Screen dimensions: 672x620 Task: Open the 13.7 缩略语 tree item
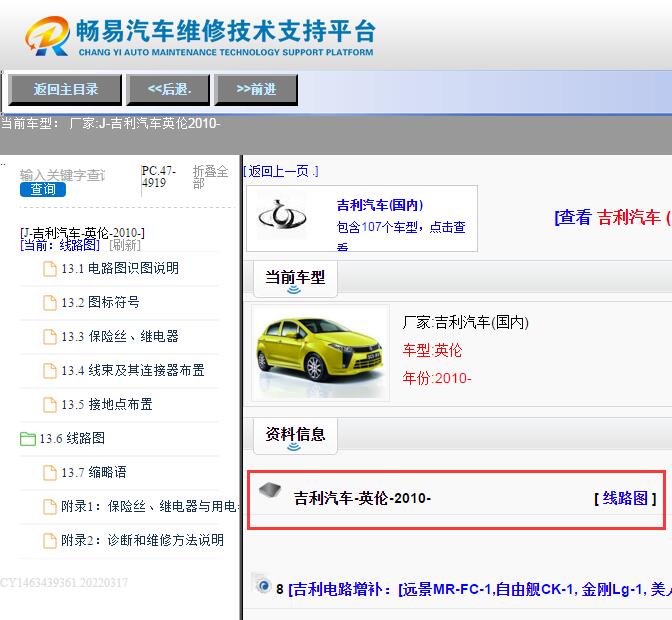[x=94, y=472]
